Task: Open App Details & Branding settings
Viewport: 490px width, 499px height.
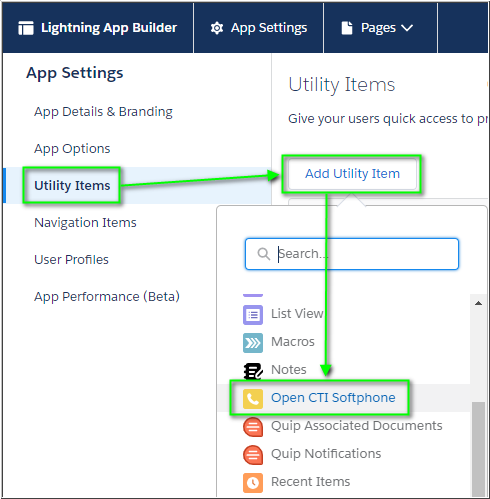Action: click(x=103, y=112)
